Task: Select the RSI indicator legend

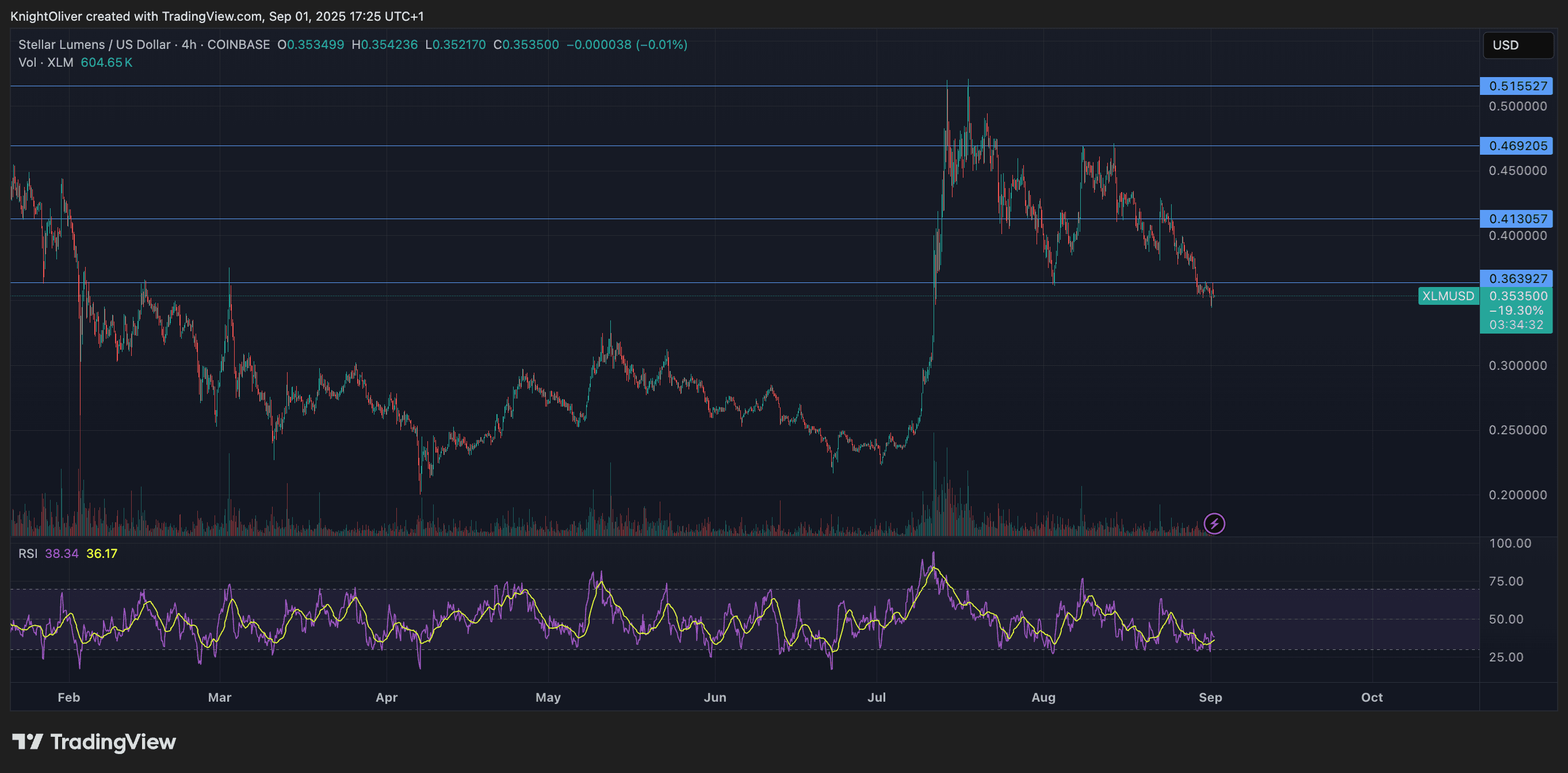Action: pyautogui.click(x=28, y=554)
